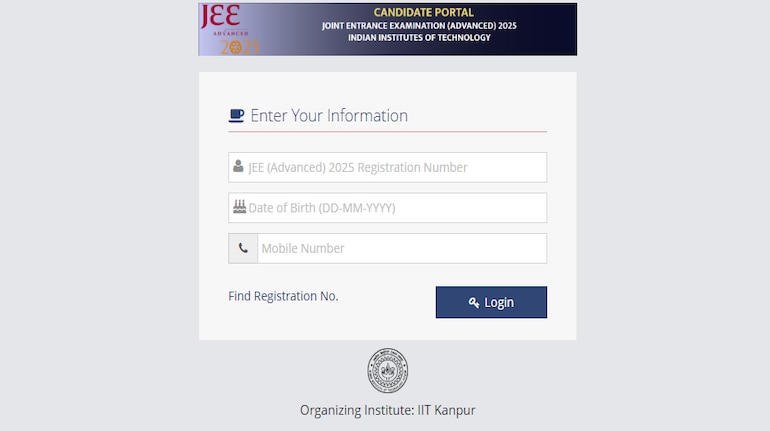Click the phone icon beside Mobile Number

pyautogui.click(x=243, y=248)
